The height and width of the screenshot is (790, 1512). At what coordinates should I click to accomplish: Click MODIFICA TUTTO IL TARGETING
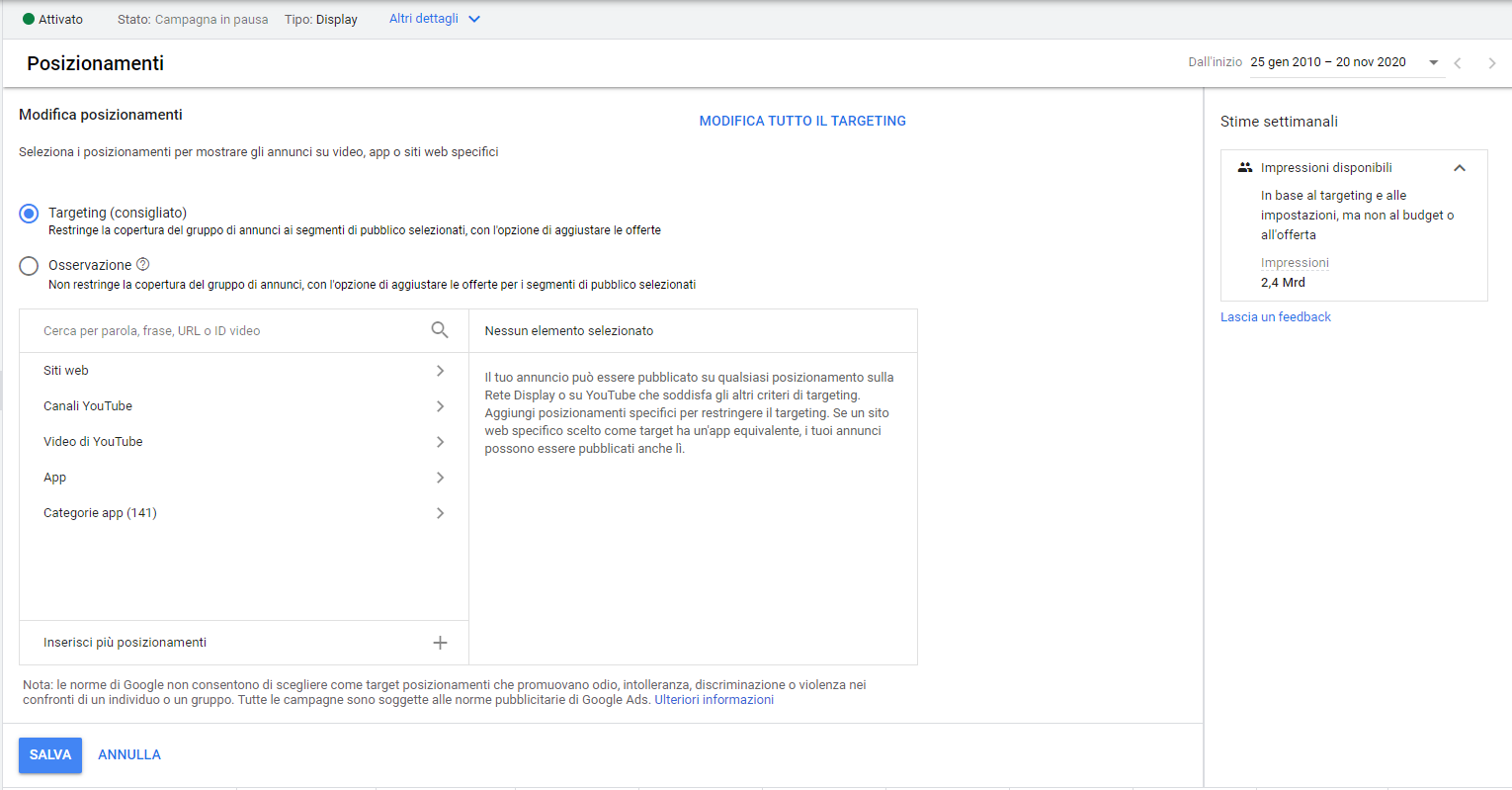tap(802, 121)
